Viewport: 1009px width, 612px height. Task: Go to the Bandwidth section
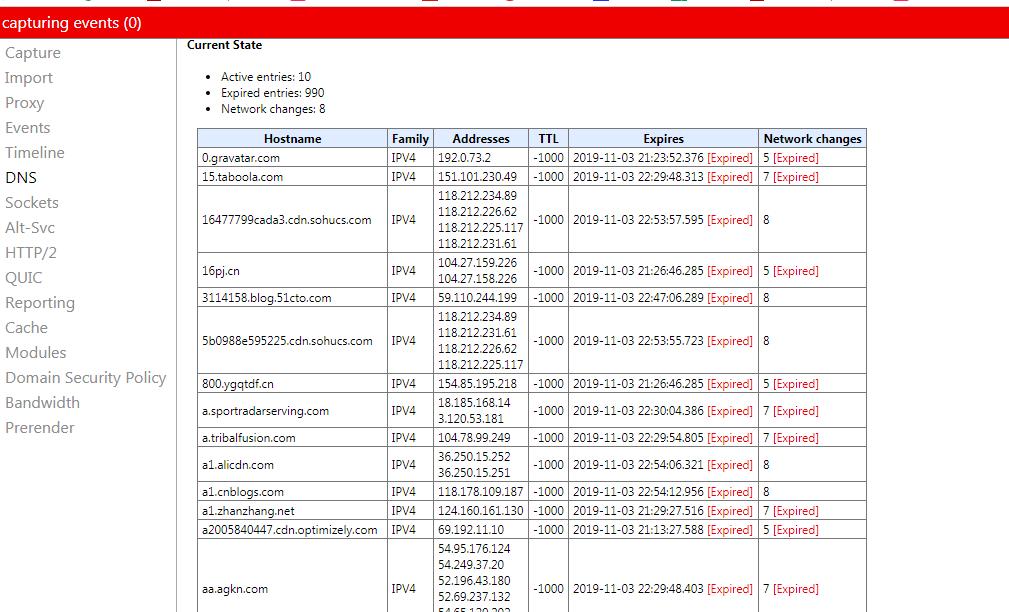point(42,403)
